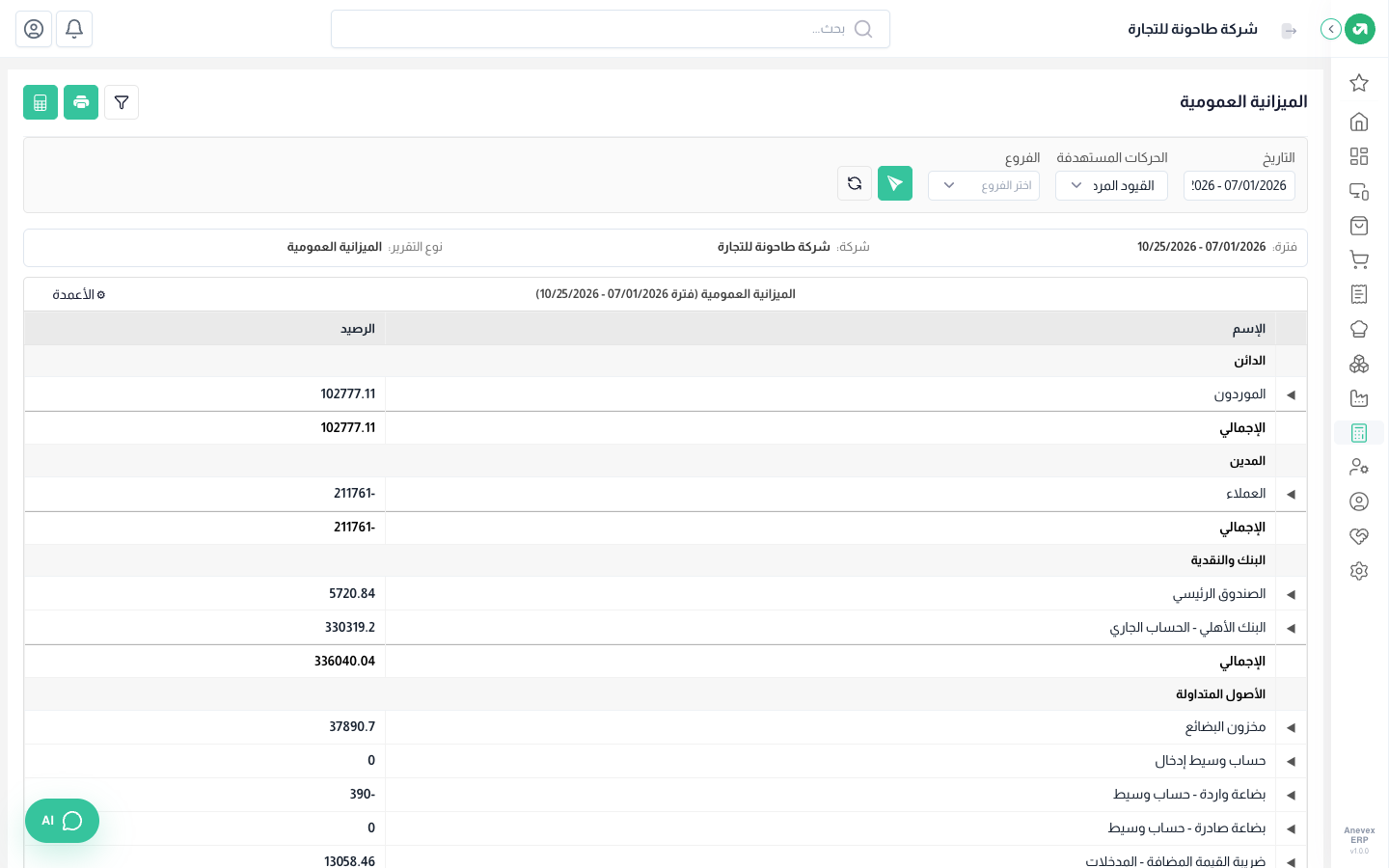Open the handshake heart sidebar icon
The height and width of the screenshot is (868, 1389).
(1359, 536)
